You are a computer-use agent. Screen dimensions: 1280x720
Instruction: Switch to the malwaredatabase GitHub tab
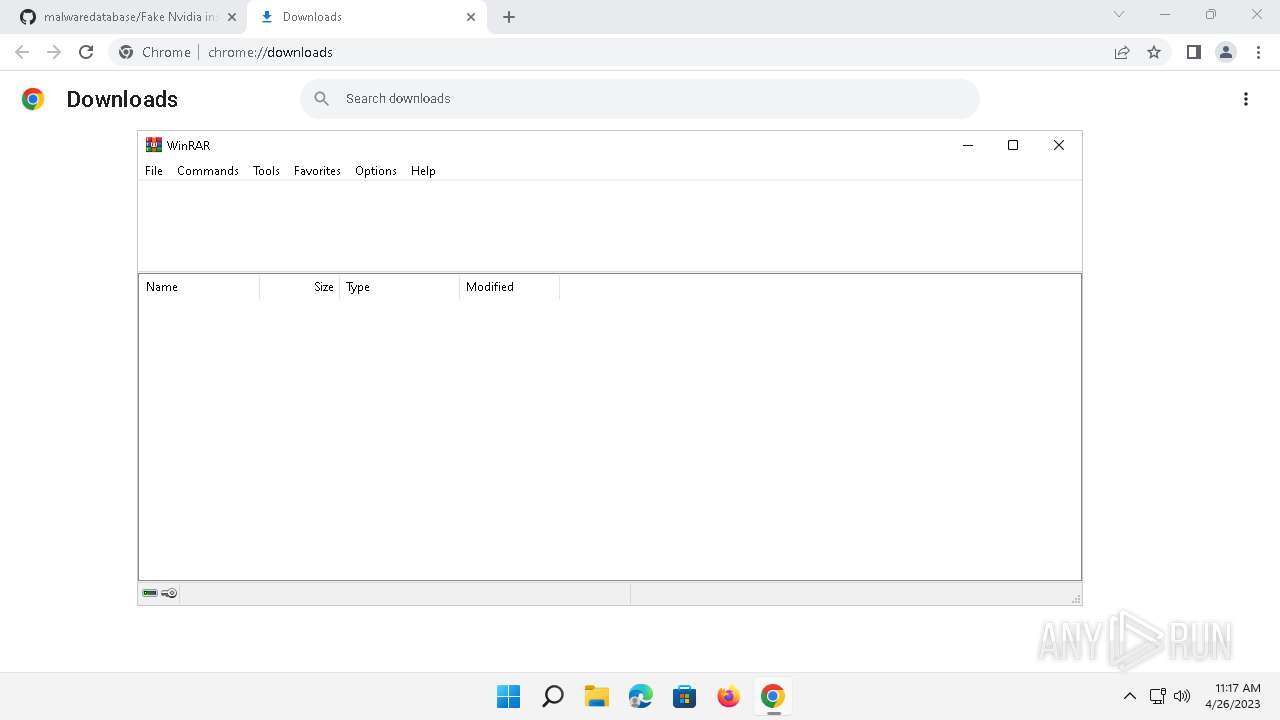pos(128,17)
